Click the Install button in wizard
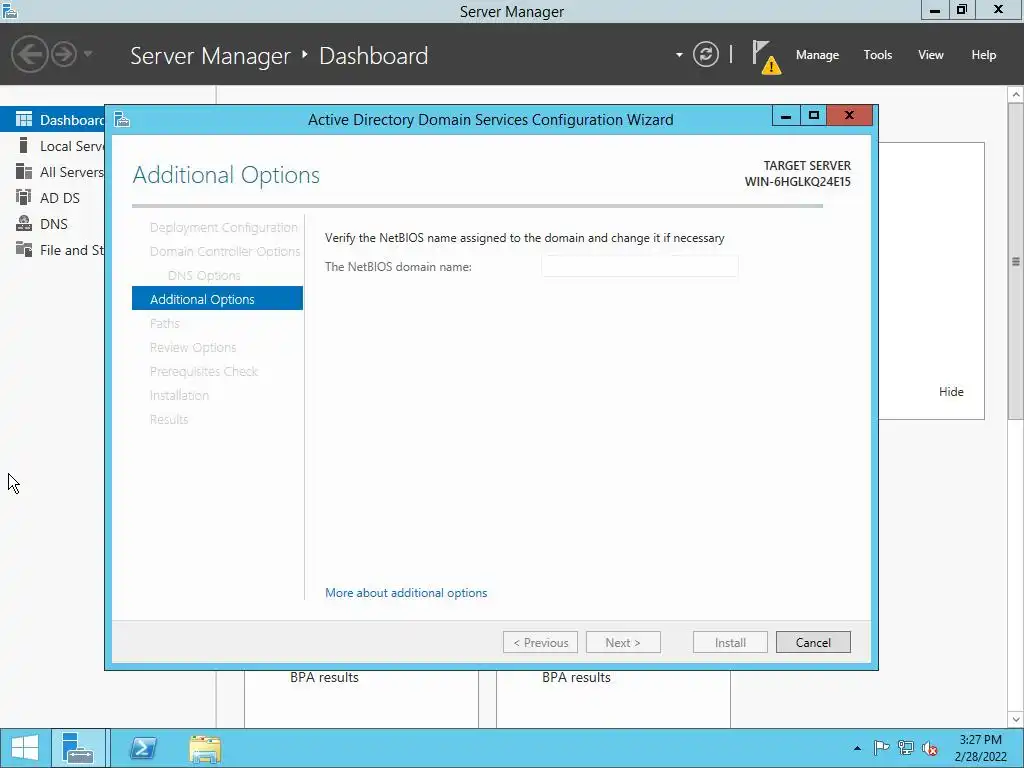1024x768 pixels. [730, 642]
